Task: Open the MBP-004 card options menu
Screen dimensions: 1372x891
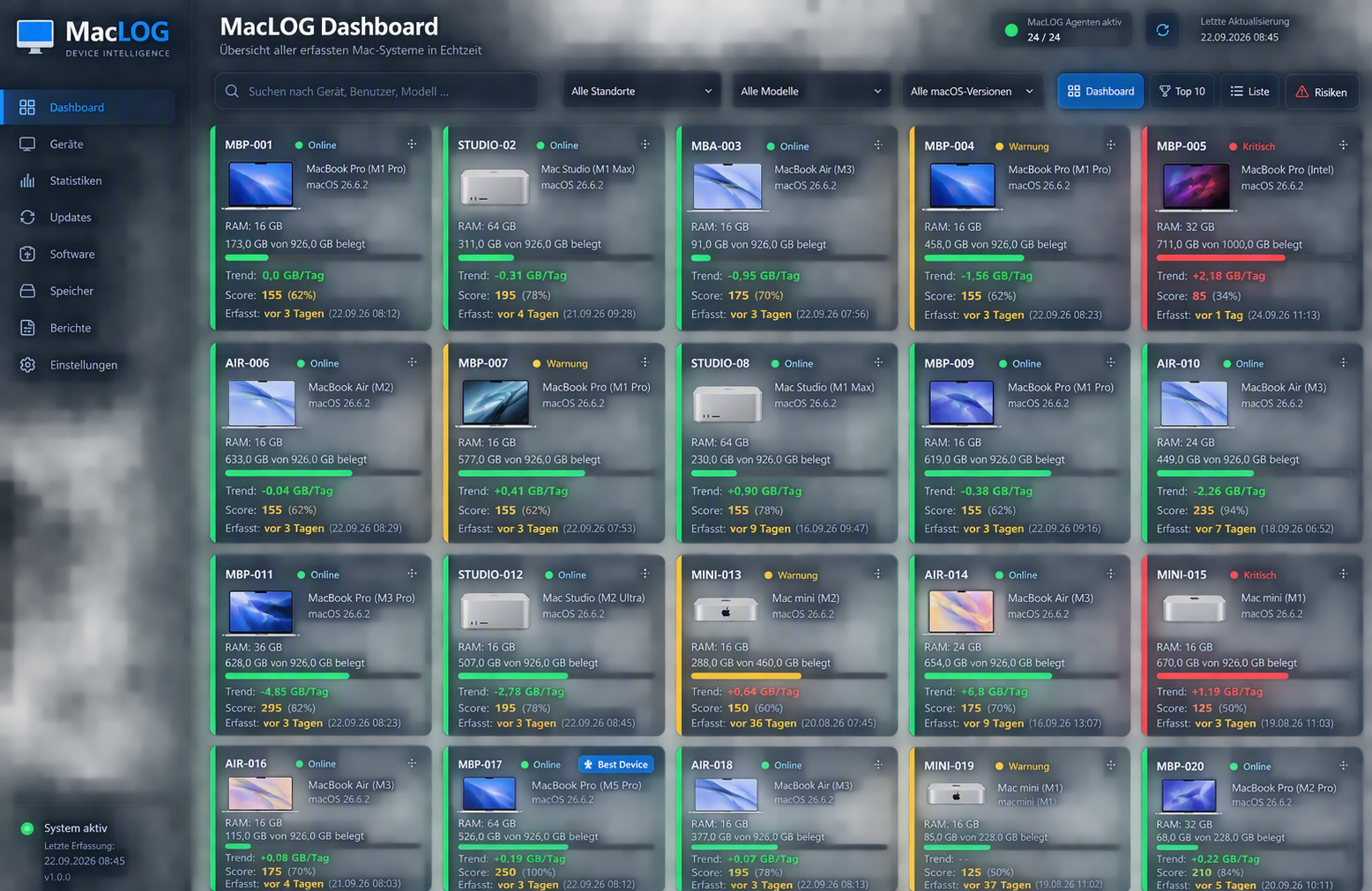Action: [1111, 145]
